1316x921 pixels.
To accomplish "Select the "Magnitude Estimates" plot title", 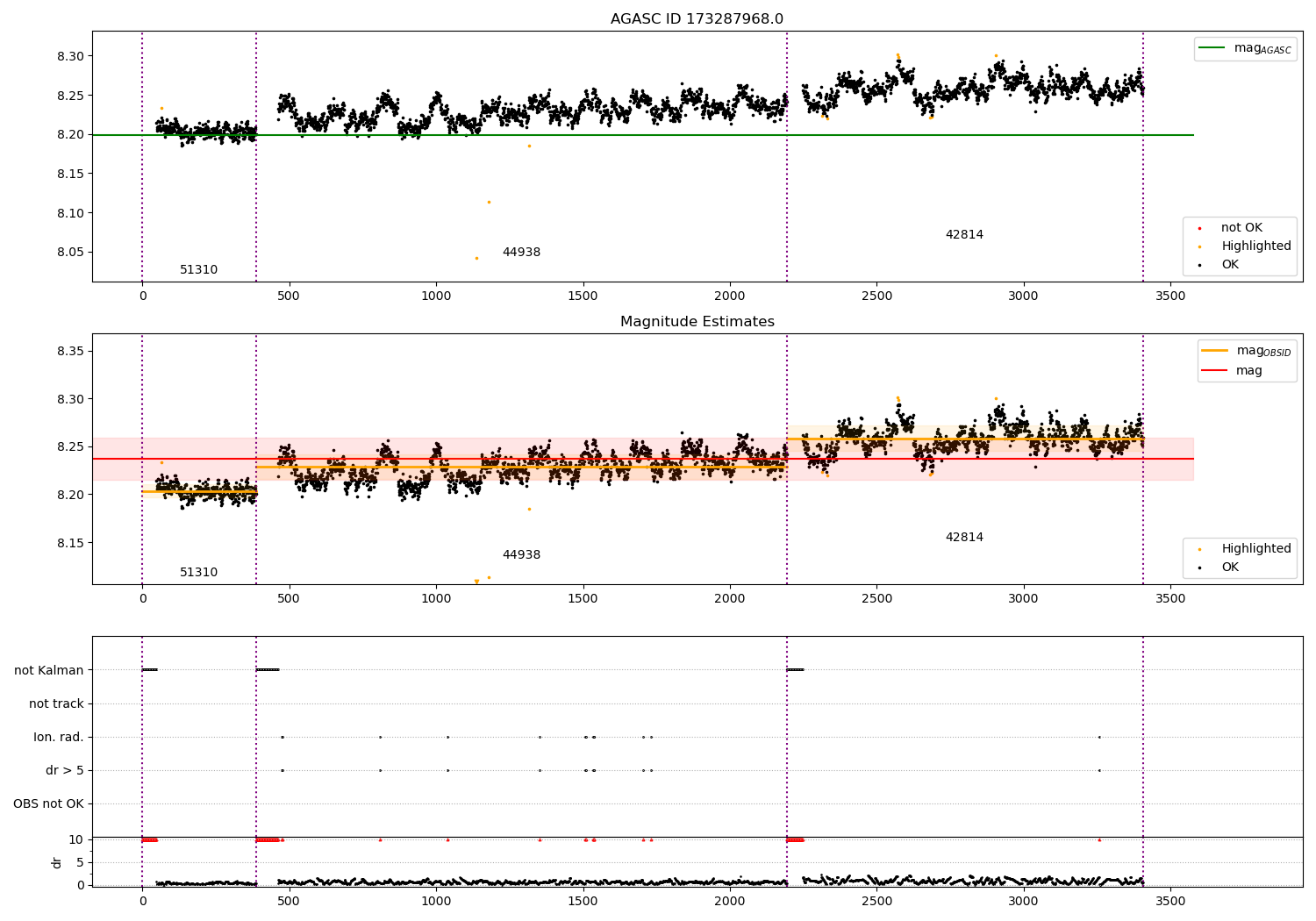I will click(x=697, y=322).
